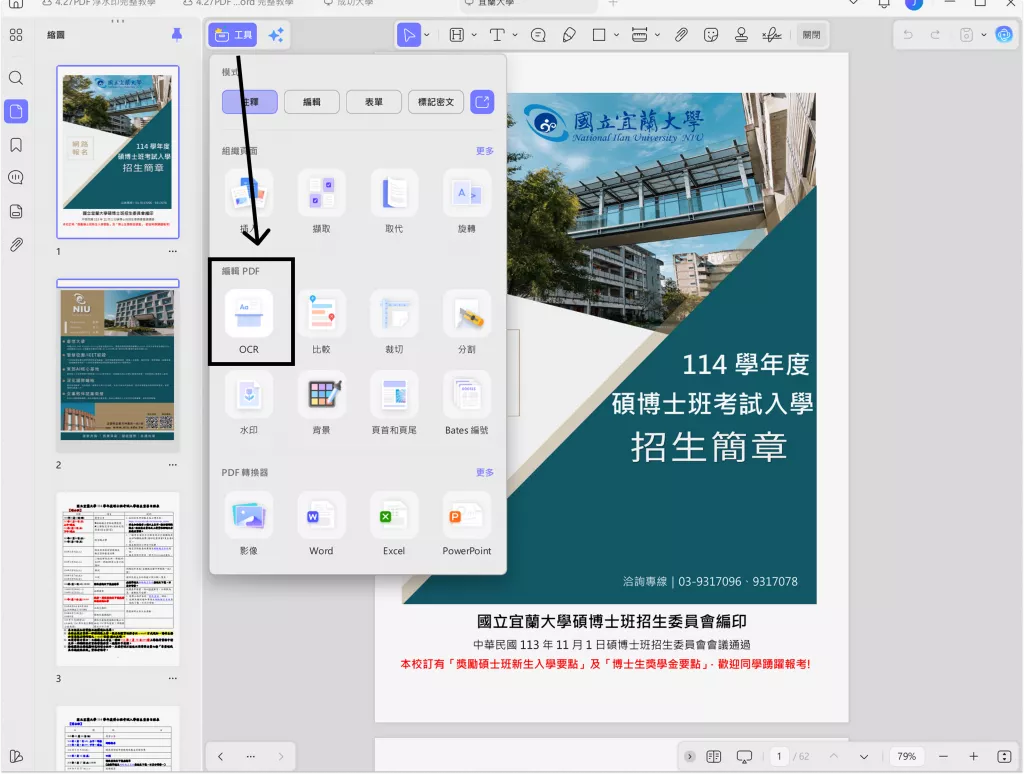Open search in left sidebar
The width and height of the screenshot is (1024, 774).
click(x=16, y=78)
